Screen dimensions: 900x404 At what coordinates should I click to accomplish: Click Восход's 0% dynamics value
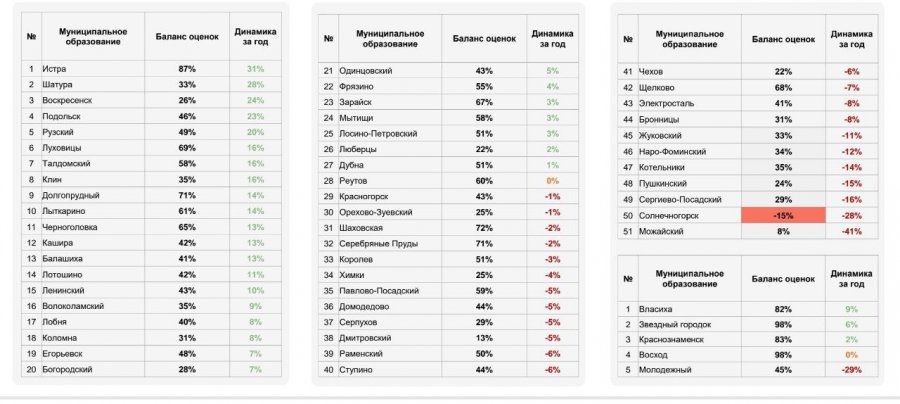pos(851,356)
